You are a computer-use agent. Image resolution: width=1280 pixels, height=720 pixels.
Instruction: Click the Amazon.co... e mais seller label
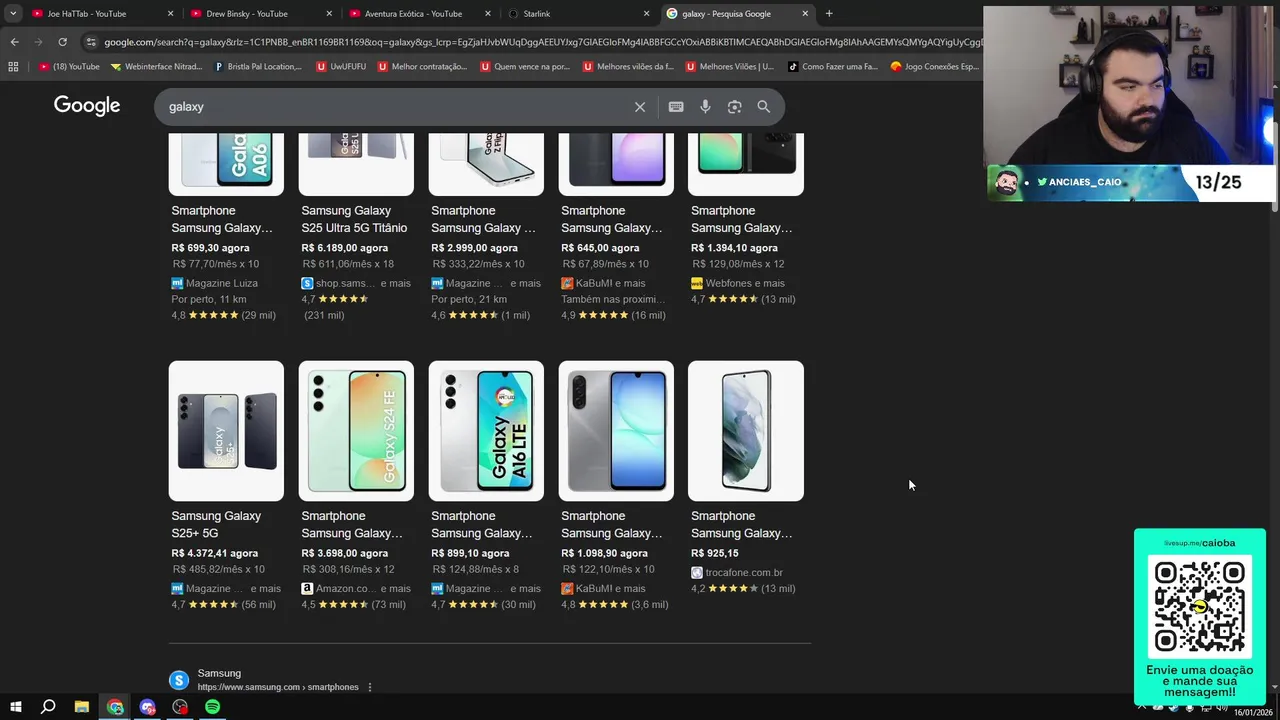pos(363,589)
